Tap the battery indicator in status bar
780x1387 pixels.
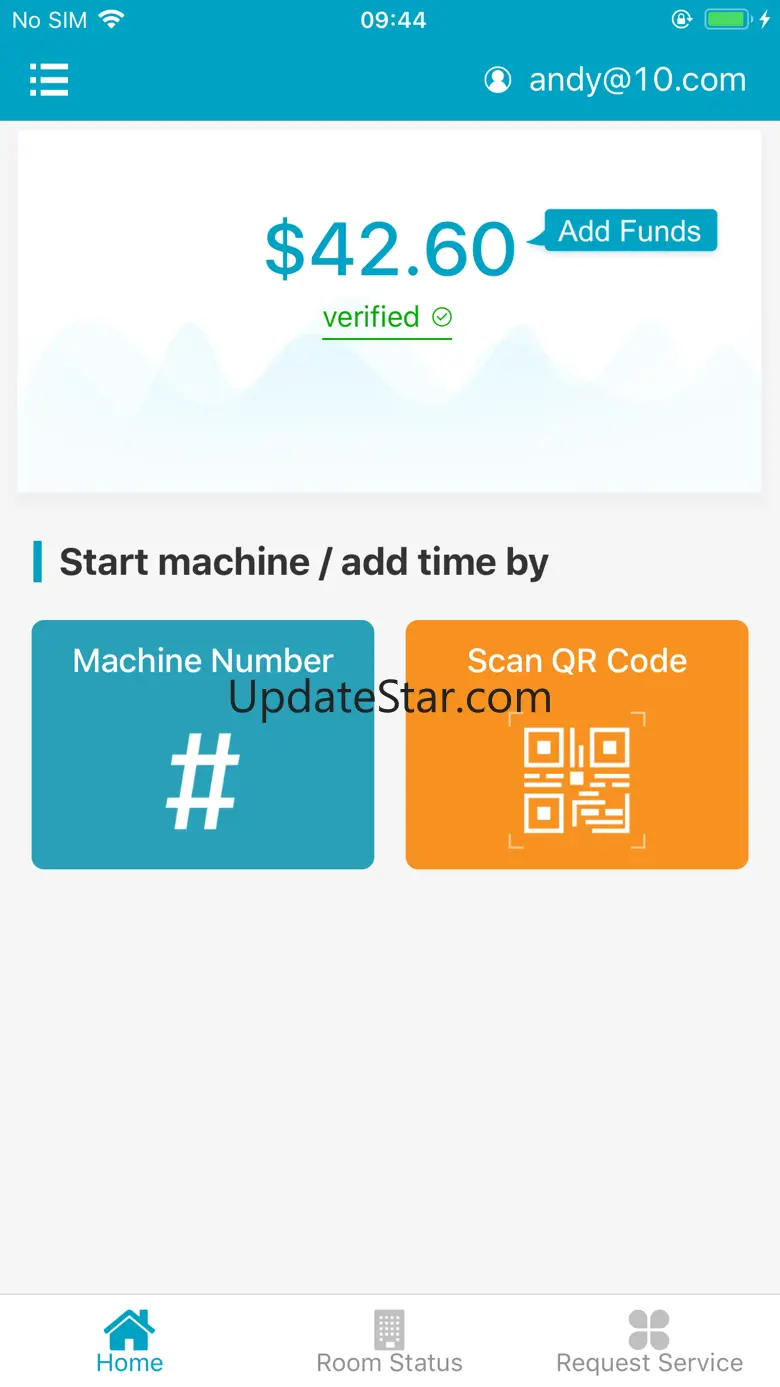(727, 19)
